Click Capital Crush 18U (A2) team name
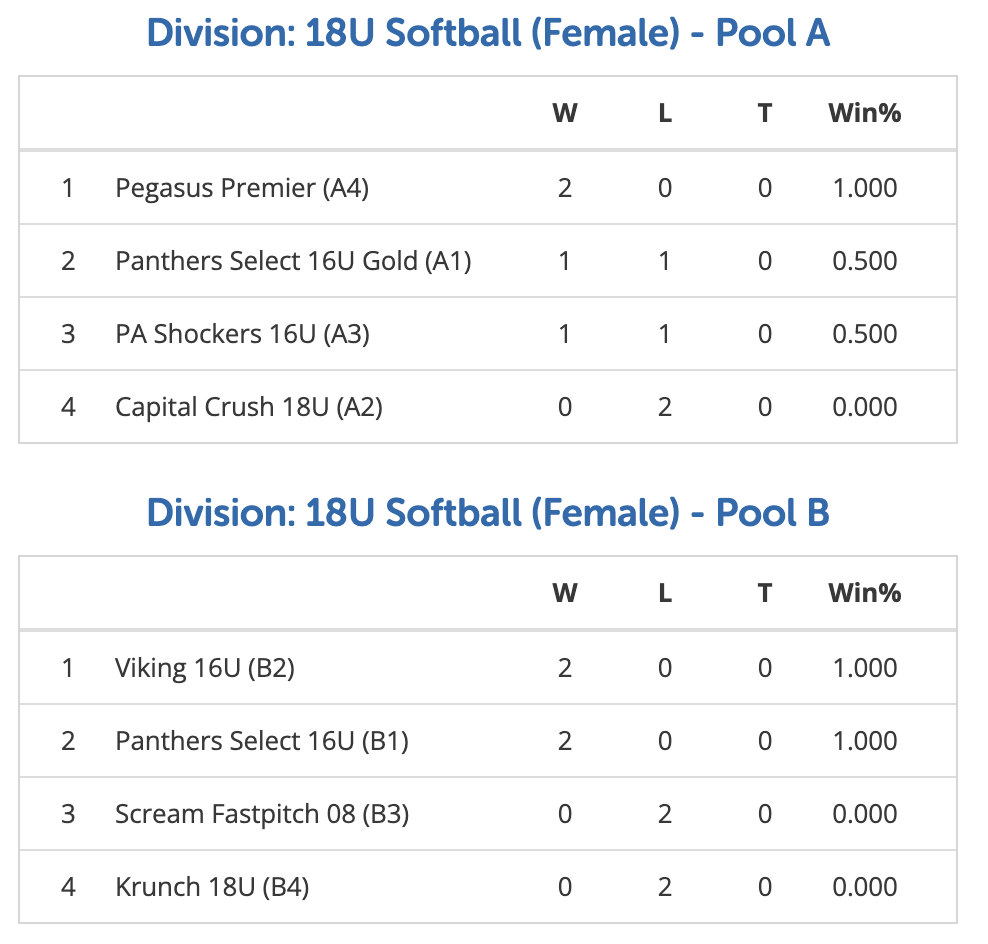The height and width of the screenshot is (944, 988). click(x=249, y=407)
